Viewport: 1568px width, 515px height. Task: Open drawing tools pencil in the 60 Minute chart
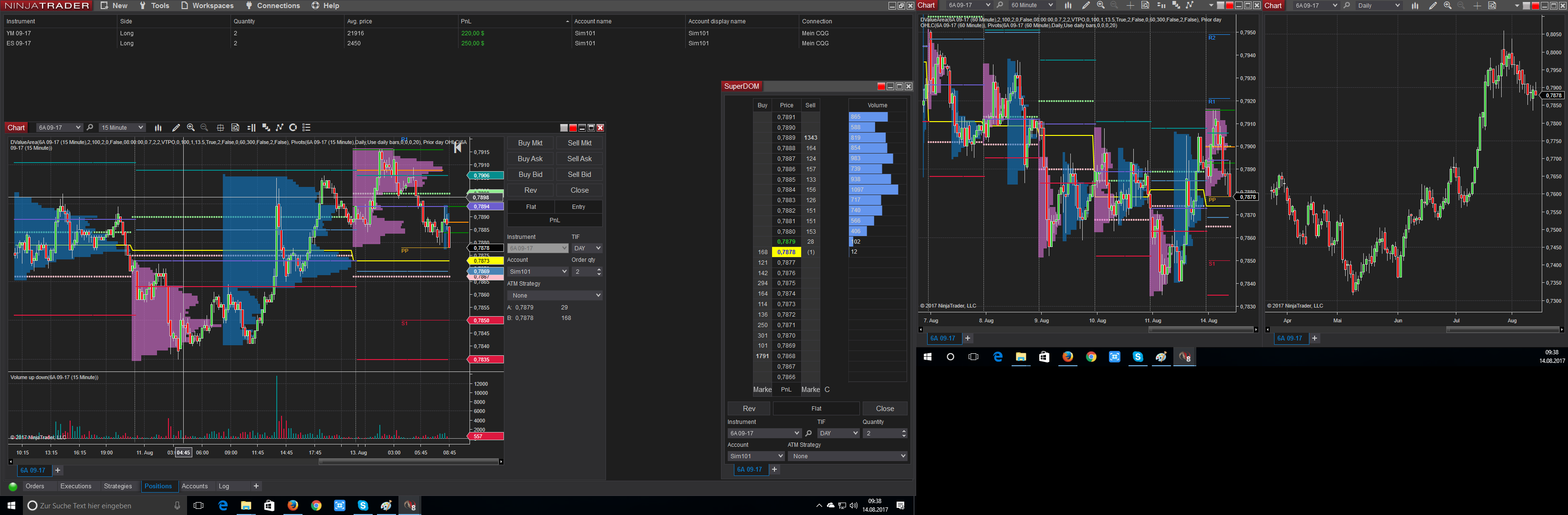point(1085,5)
